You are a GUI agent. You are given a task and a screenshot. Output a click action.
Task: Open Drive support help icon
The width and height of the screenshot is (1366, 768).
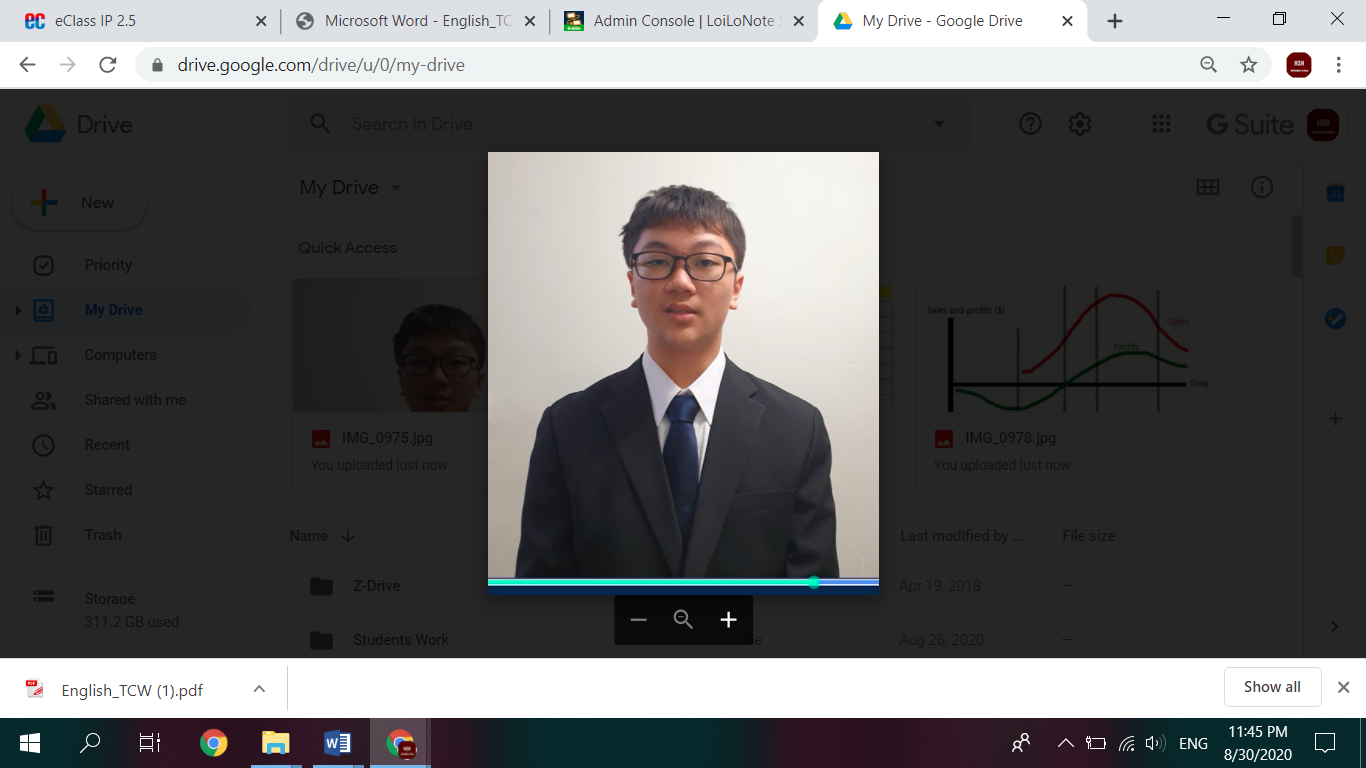[1030, 124]
